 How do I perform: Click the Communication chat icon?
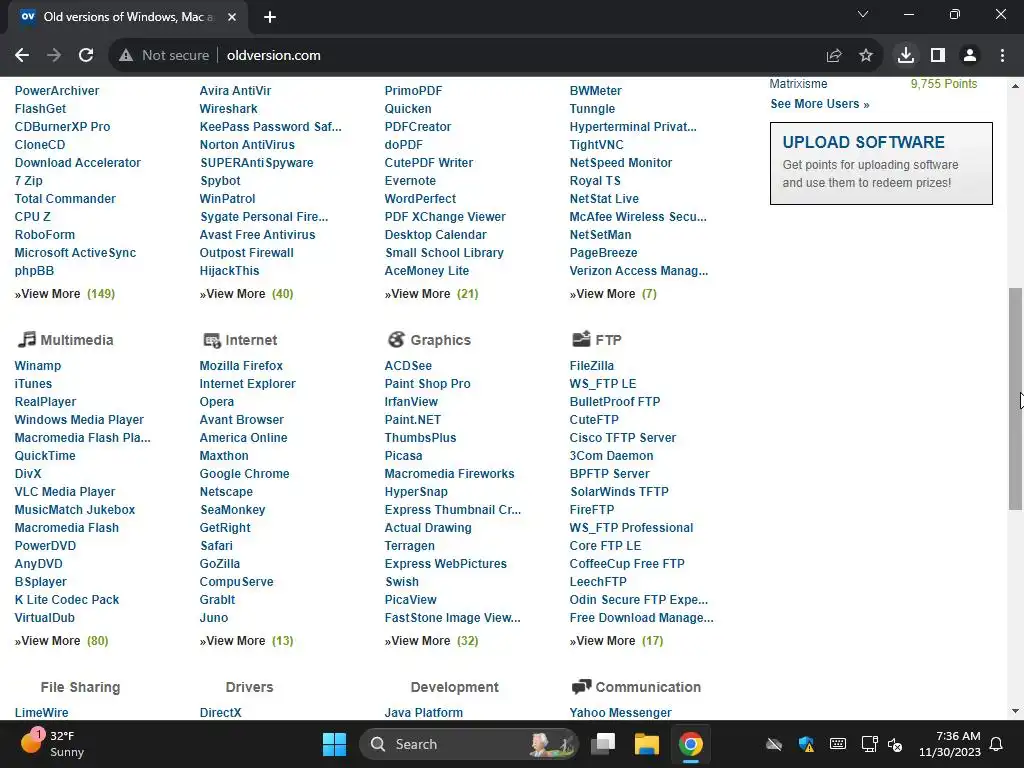pyautogui.click(x=581, y=686)
